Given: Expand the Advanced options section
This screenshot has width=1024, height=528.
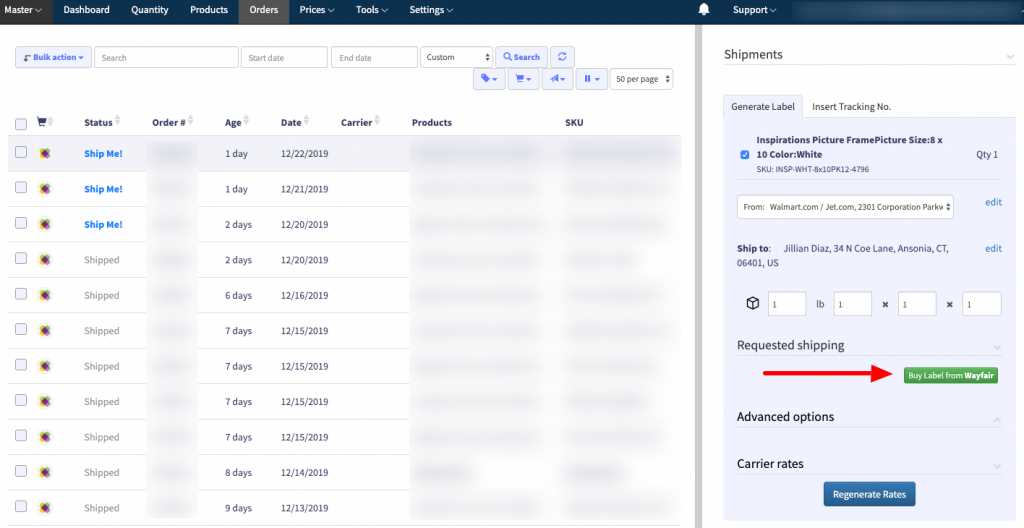Looking at the screenshot, I should (997, 419).
